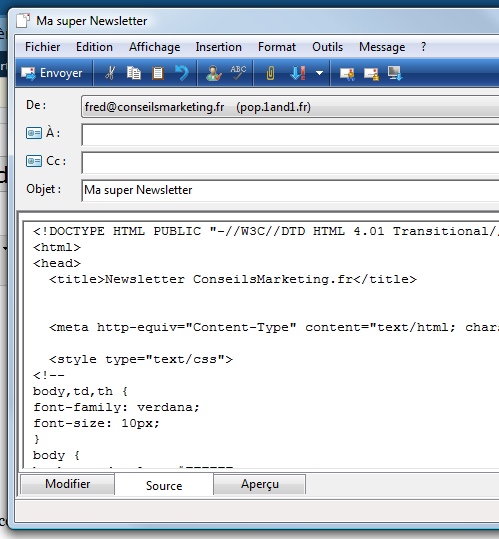Click the "body,td,th {" line

click(x=80, y=391)
